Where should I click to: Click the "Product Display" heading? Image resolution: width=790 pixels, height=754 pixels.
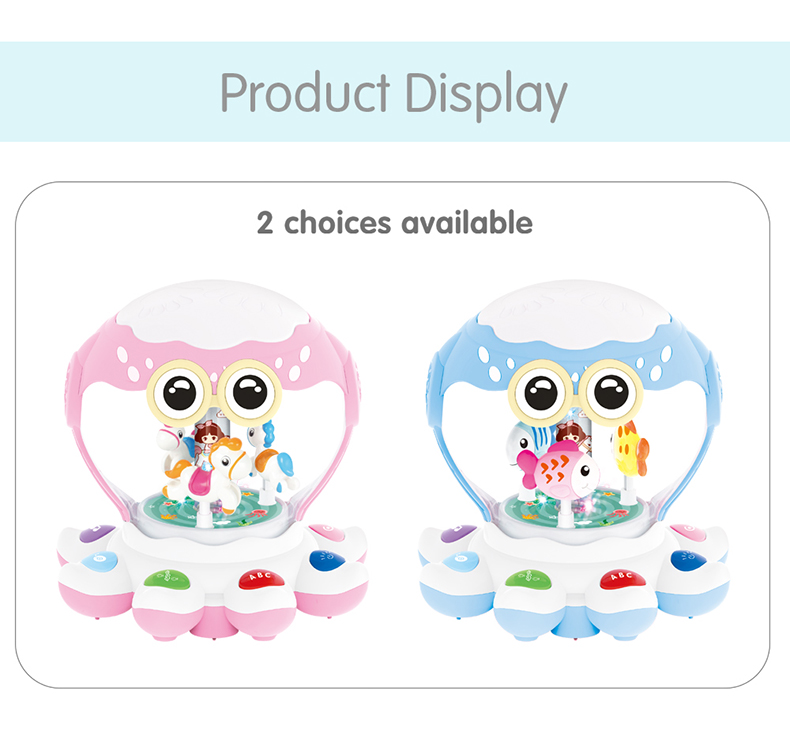point(394,94)
